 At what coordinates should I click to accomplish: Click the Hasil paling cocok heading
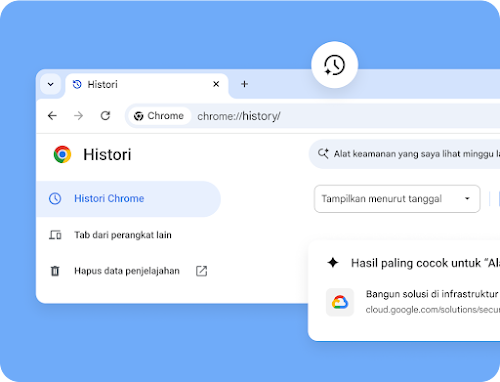click(425, 263)
